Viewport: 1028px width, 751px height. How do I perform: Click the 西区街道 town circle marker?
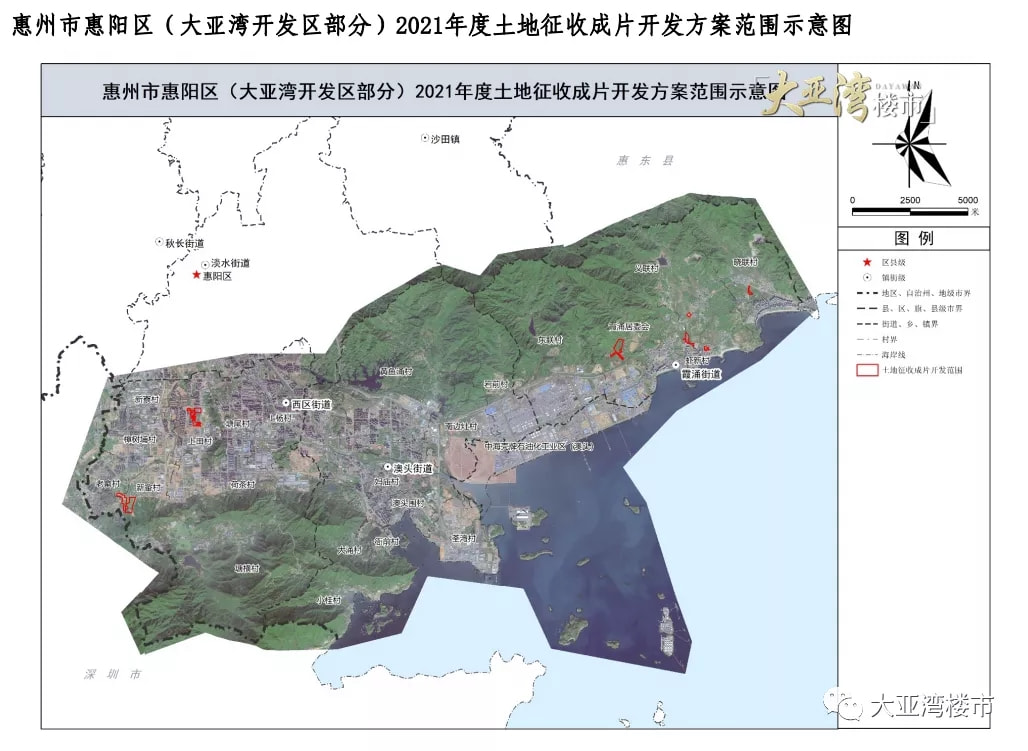coord(286,403)
